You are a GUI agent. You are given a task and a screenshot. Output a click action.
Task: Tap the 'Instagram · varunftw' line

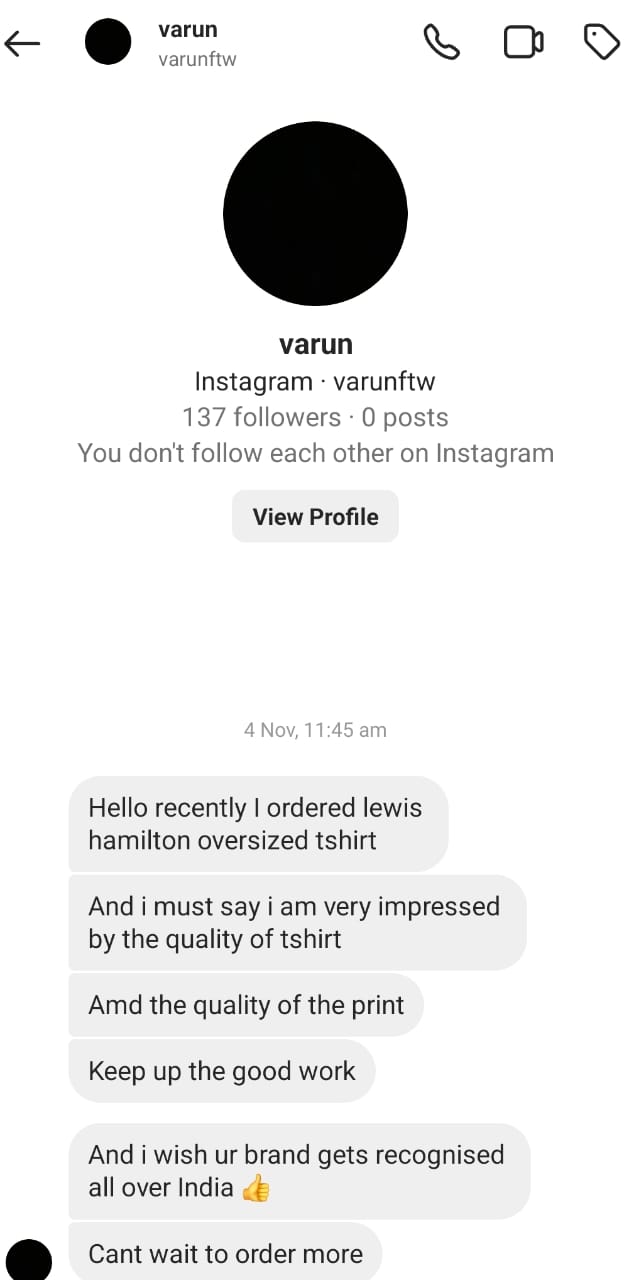315,381
